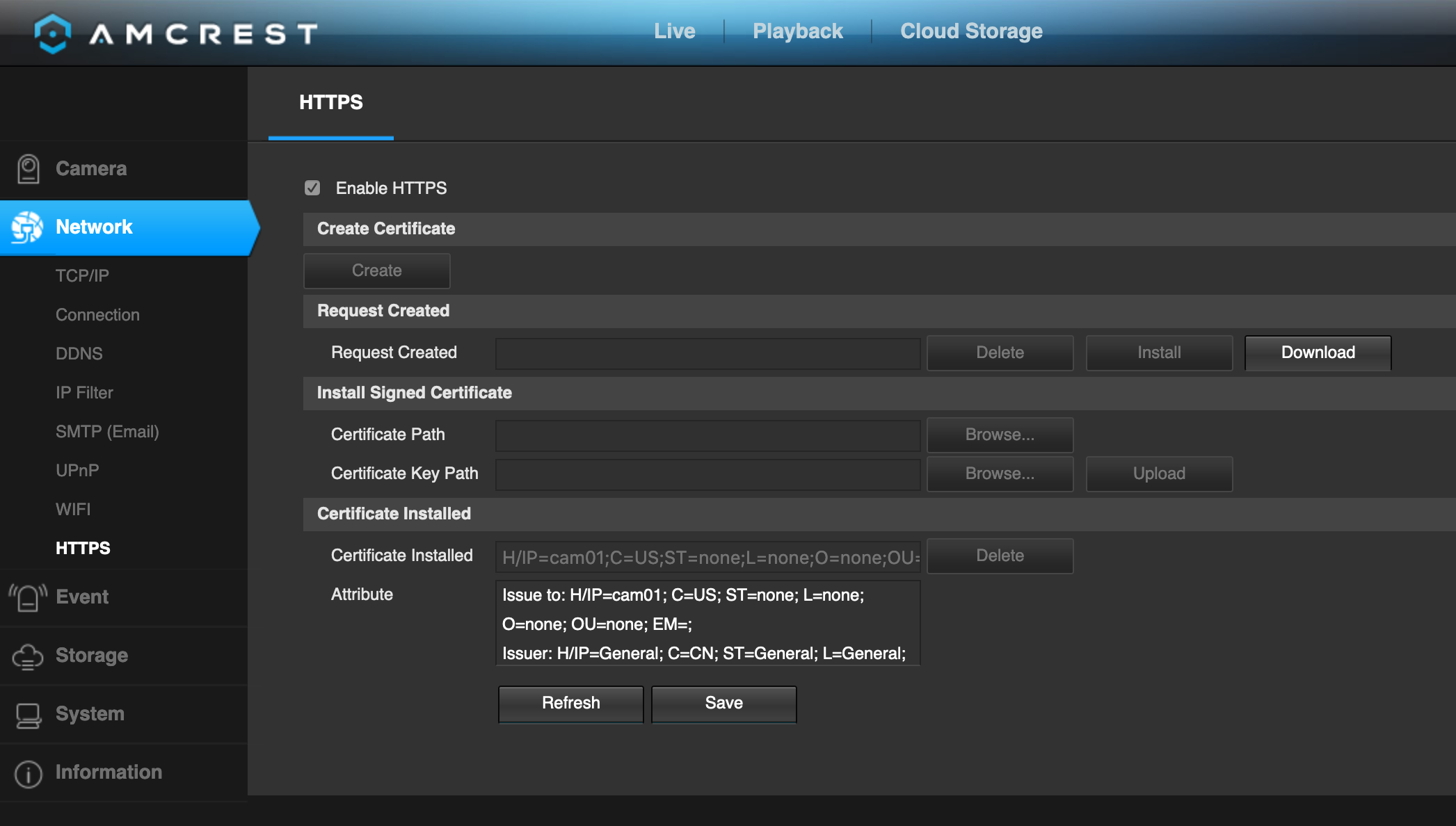Screen dimensions: 1456x826
Task: Toggle the Enable HTTPS checkbox
Action: pyautogui.click(x=313, y=188)
